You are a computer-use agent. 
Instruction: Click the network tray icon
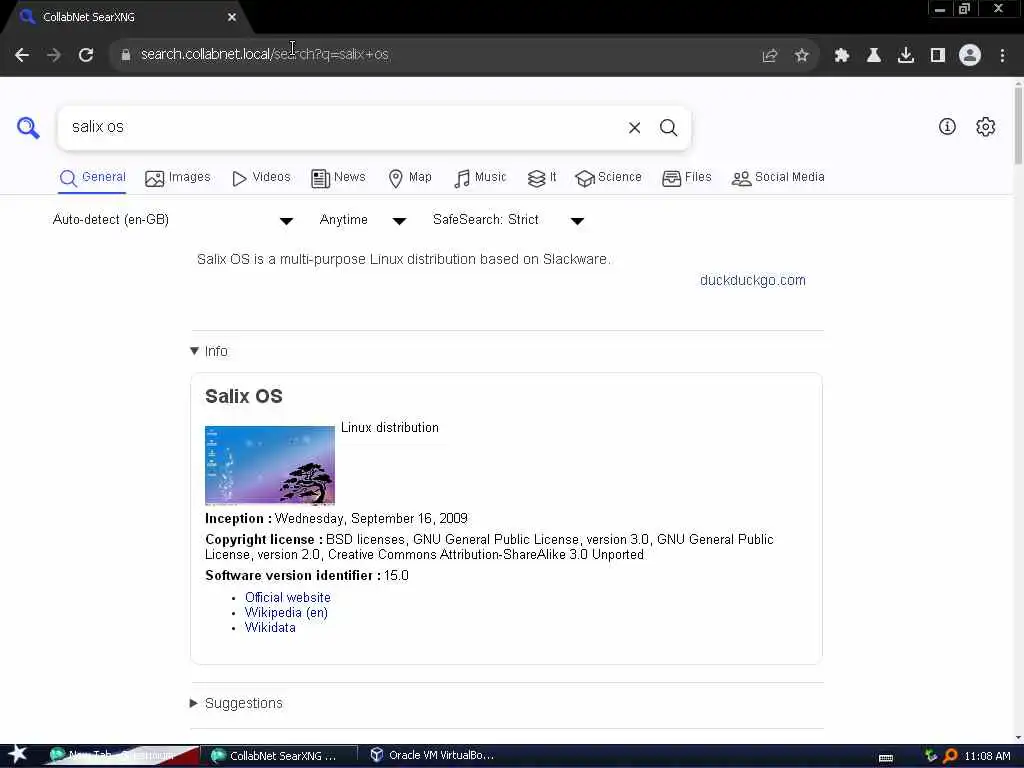pyautogui.click(x=931, y=756)
